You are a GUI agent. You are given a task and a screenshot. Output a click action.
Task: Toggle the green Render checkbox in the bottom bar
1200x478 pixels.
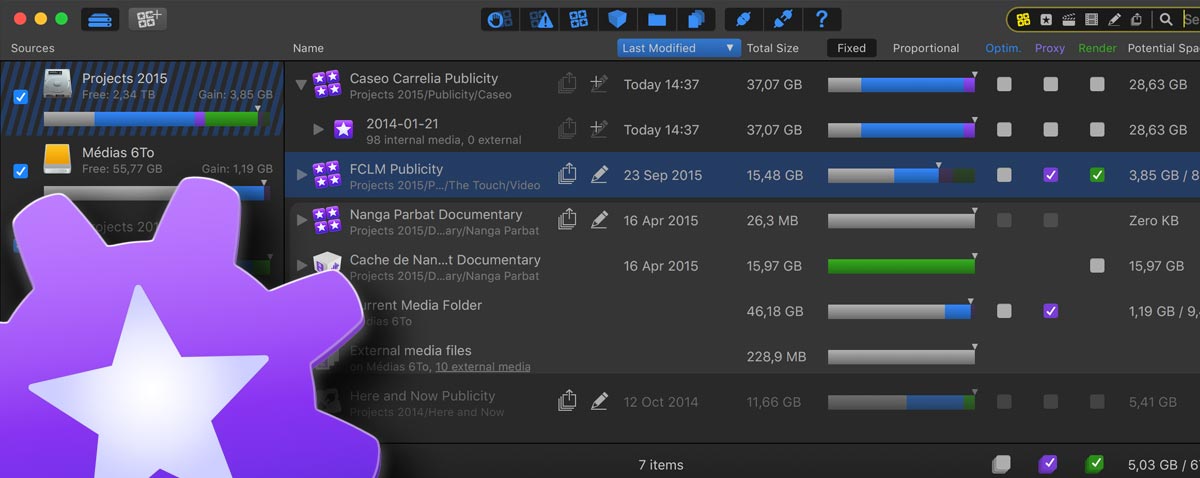pyautogui.click(x=1095, y=464)
